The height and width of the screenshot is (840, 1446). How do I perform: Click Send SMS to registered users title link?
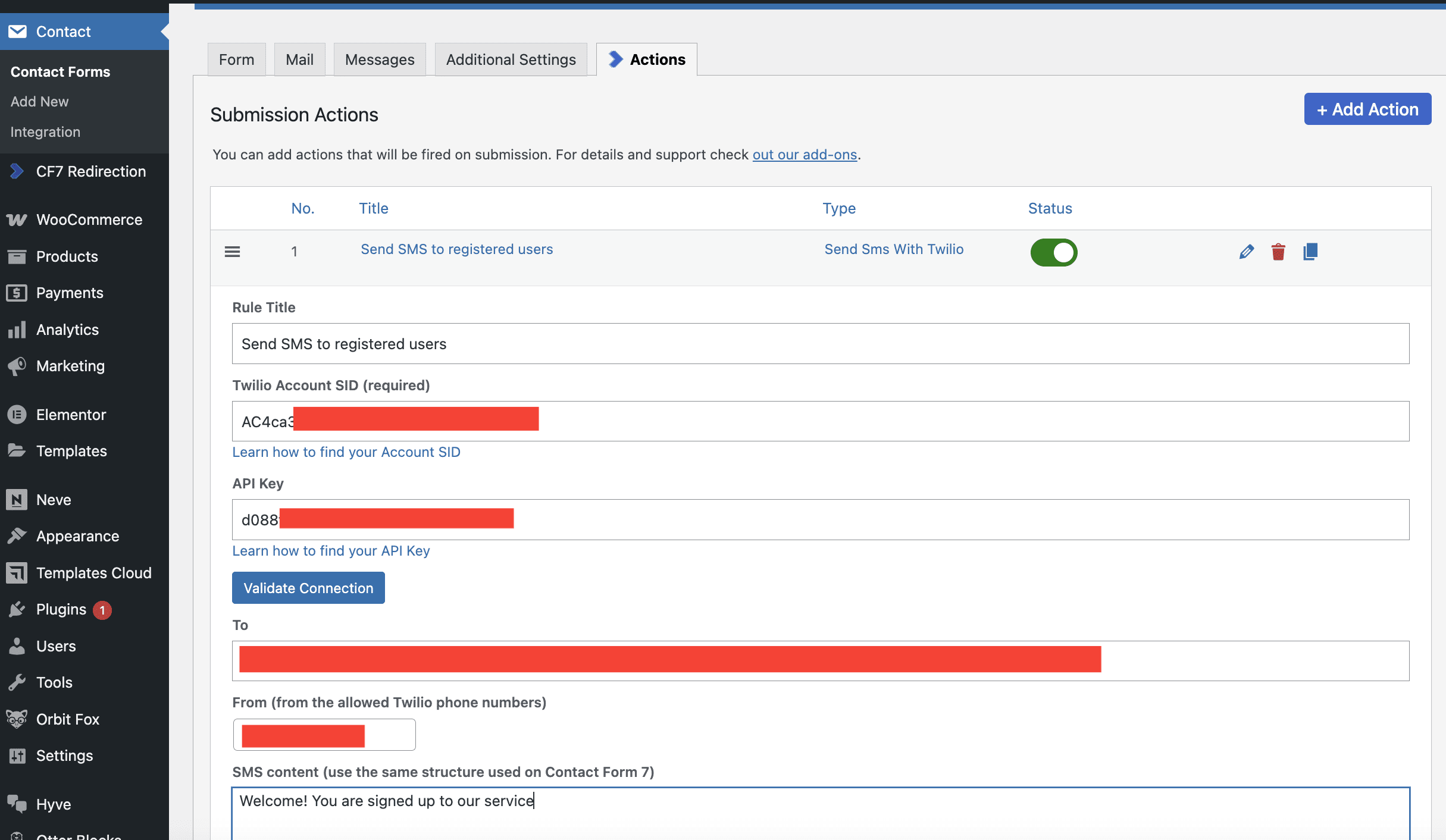pyautogui.click(x=456, y=249)
